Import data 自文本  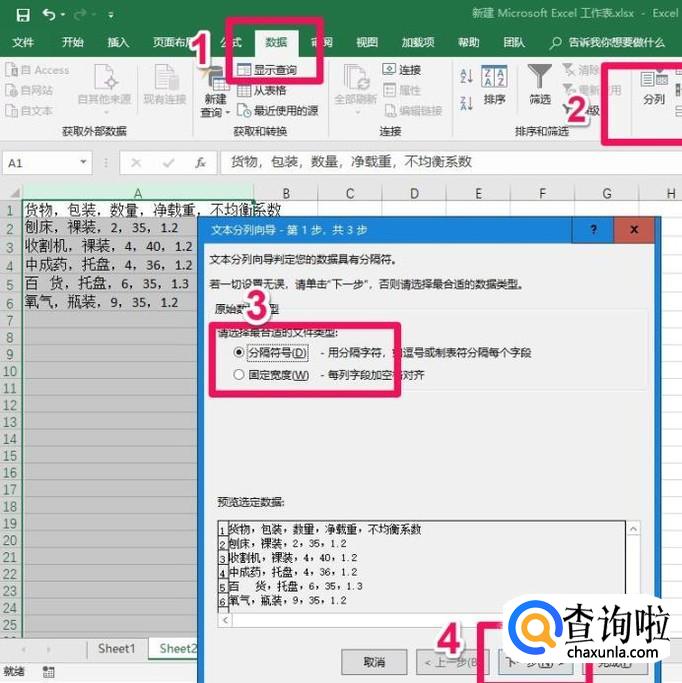30,111
